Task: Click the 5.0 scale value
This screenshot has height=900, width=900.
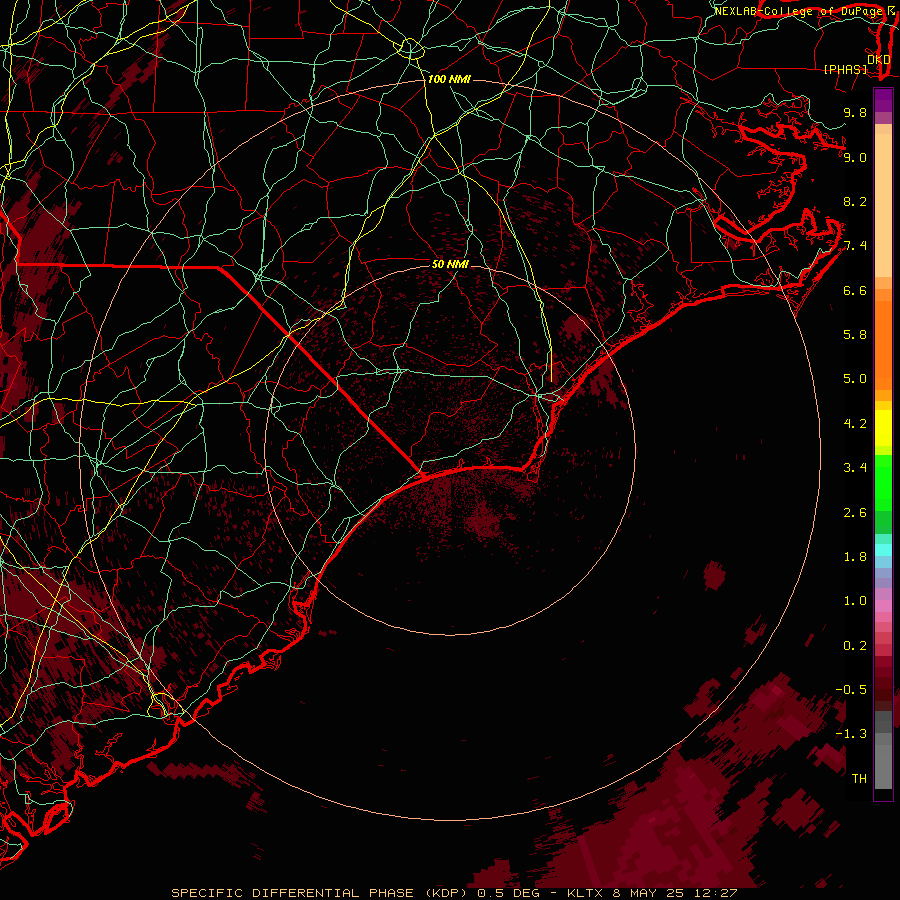Action: tap(855, 379)
